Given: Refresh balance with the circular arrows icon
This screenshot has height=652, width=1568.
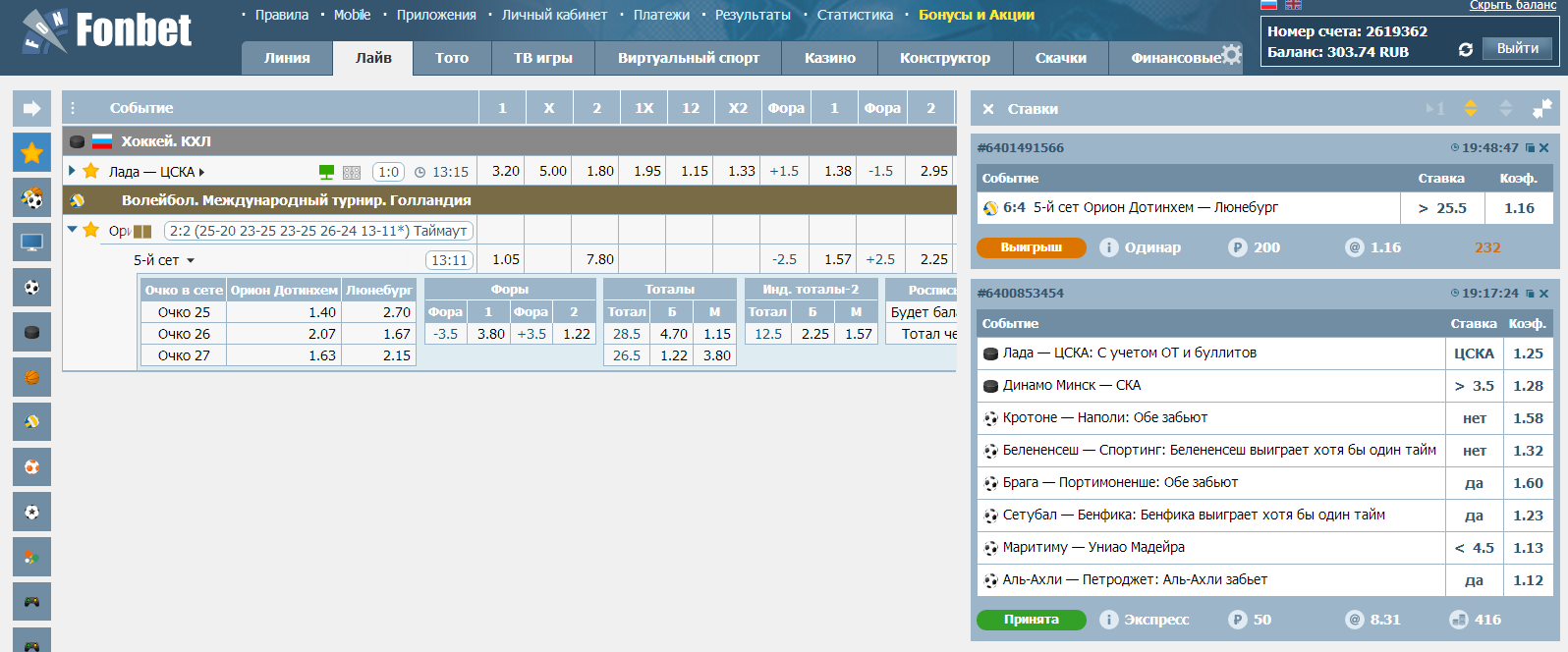Looking at the screenshot, I should (x=1465, y=49).
